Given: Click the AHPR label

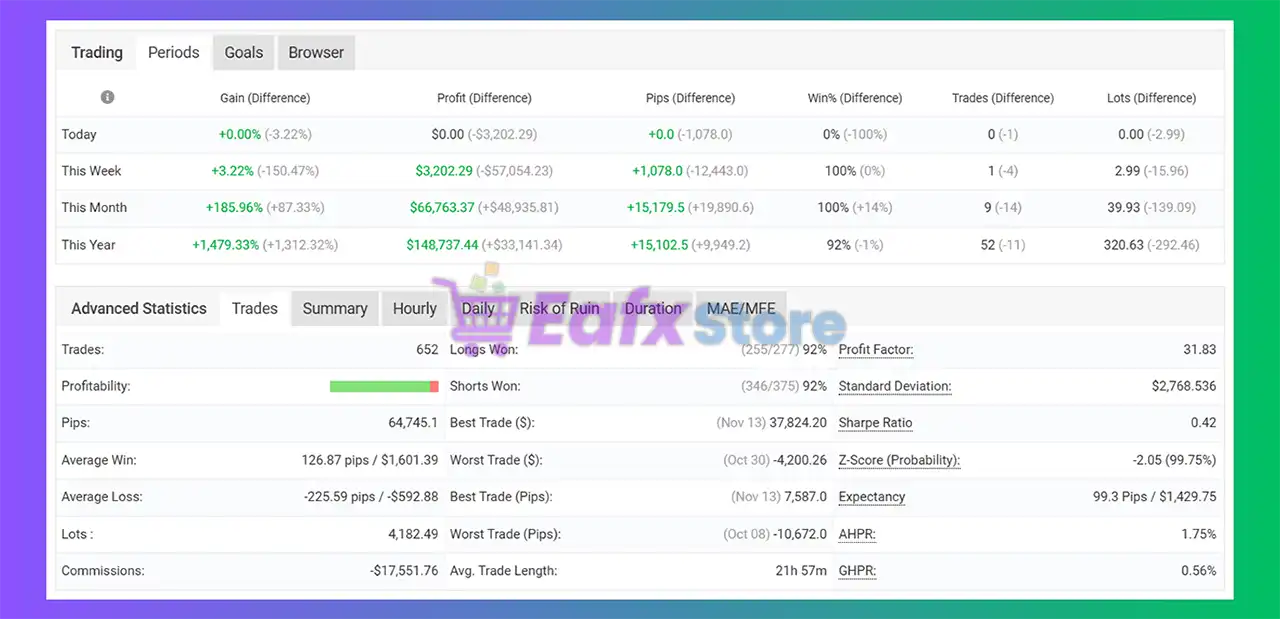Looking at the screenshot, I should (x=857, y=534).
